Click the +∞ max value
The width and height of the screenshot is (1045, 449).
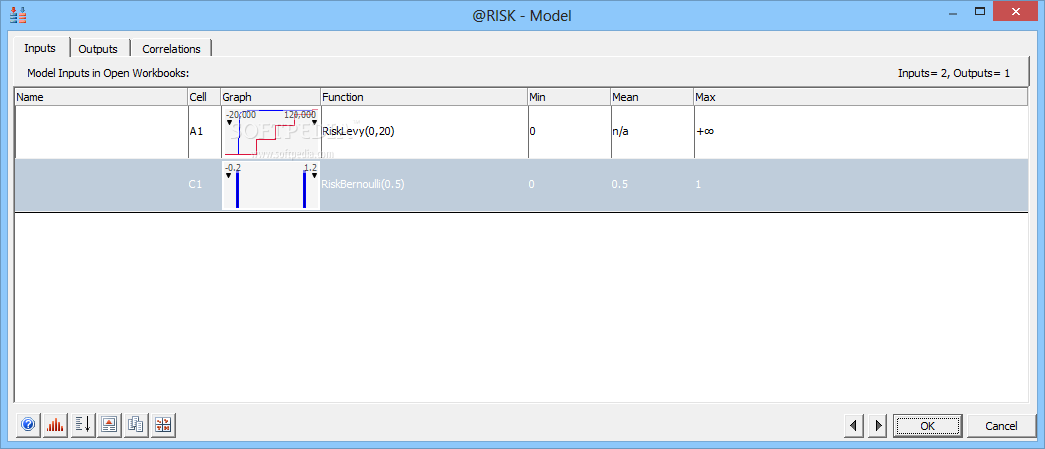coord(705,132)
